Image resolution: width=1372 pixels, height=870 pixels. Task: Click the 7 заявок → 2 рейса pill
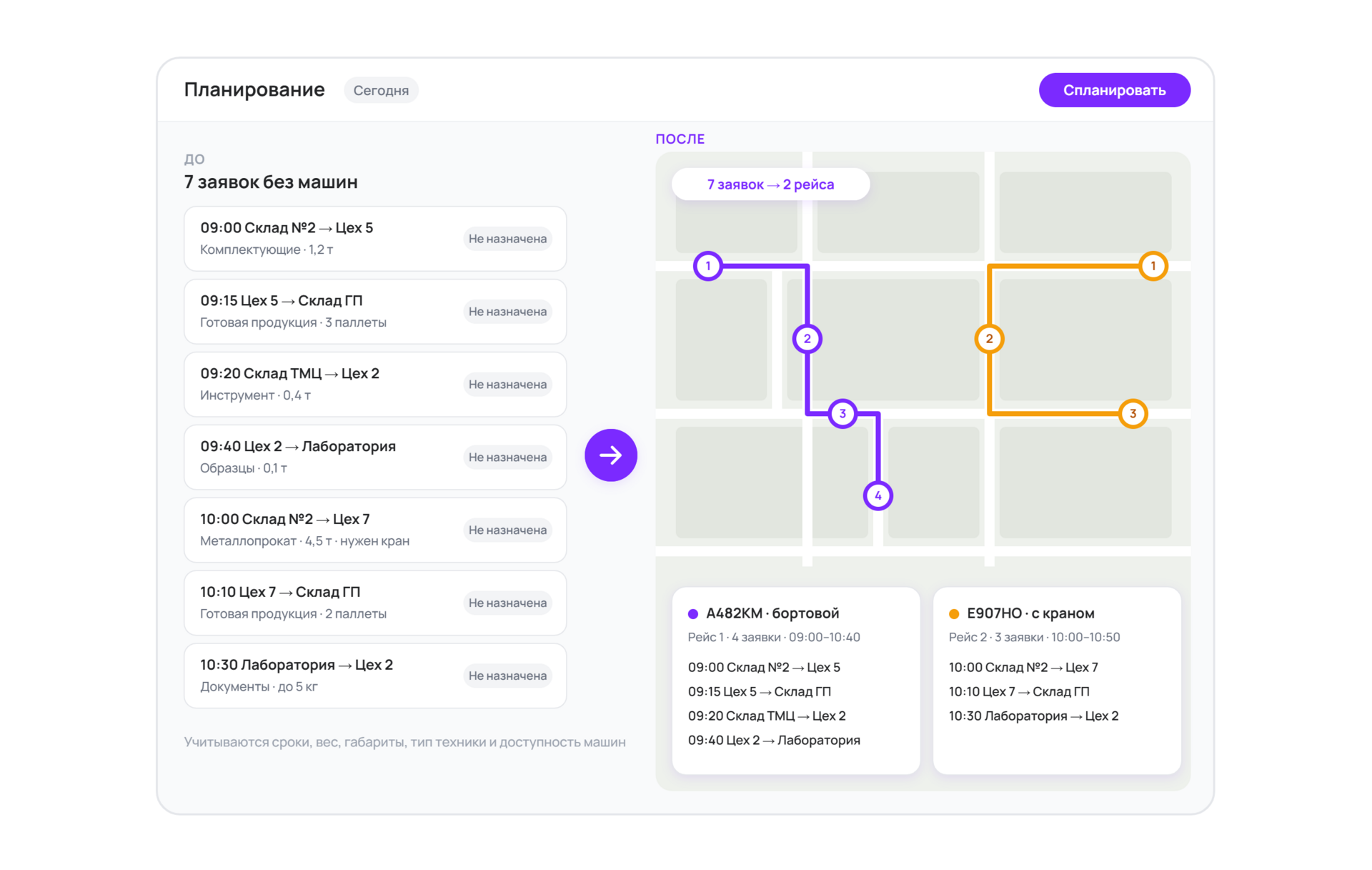(x=770, y=184)
